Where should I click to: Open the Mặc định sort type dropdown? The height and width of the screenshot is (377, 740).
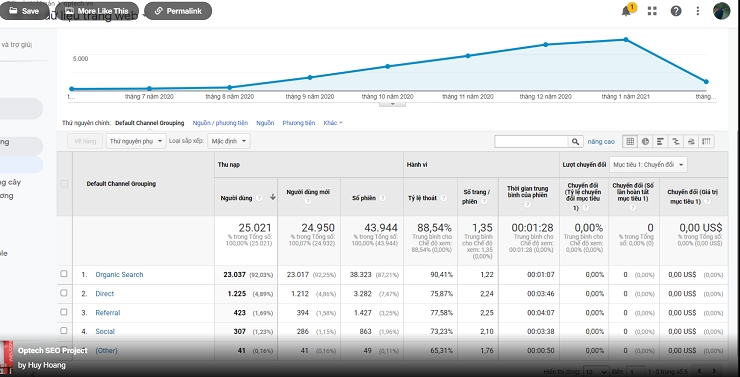pyautogui.click(x=229, y=141)
